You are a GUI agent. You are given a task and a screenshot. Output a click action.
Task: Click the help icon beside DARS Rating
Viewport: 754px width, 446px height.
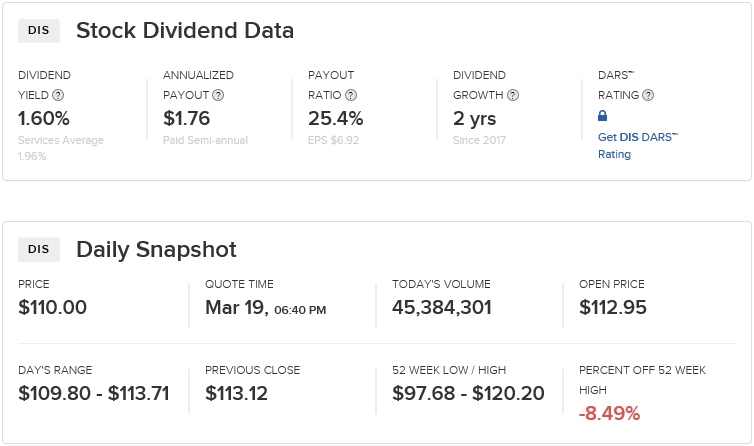click(648, 95)
